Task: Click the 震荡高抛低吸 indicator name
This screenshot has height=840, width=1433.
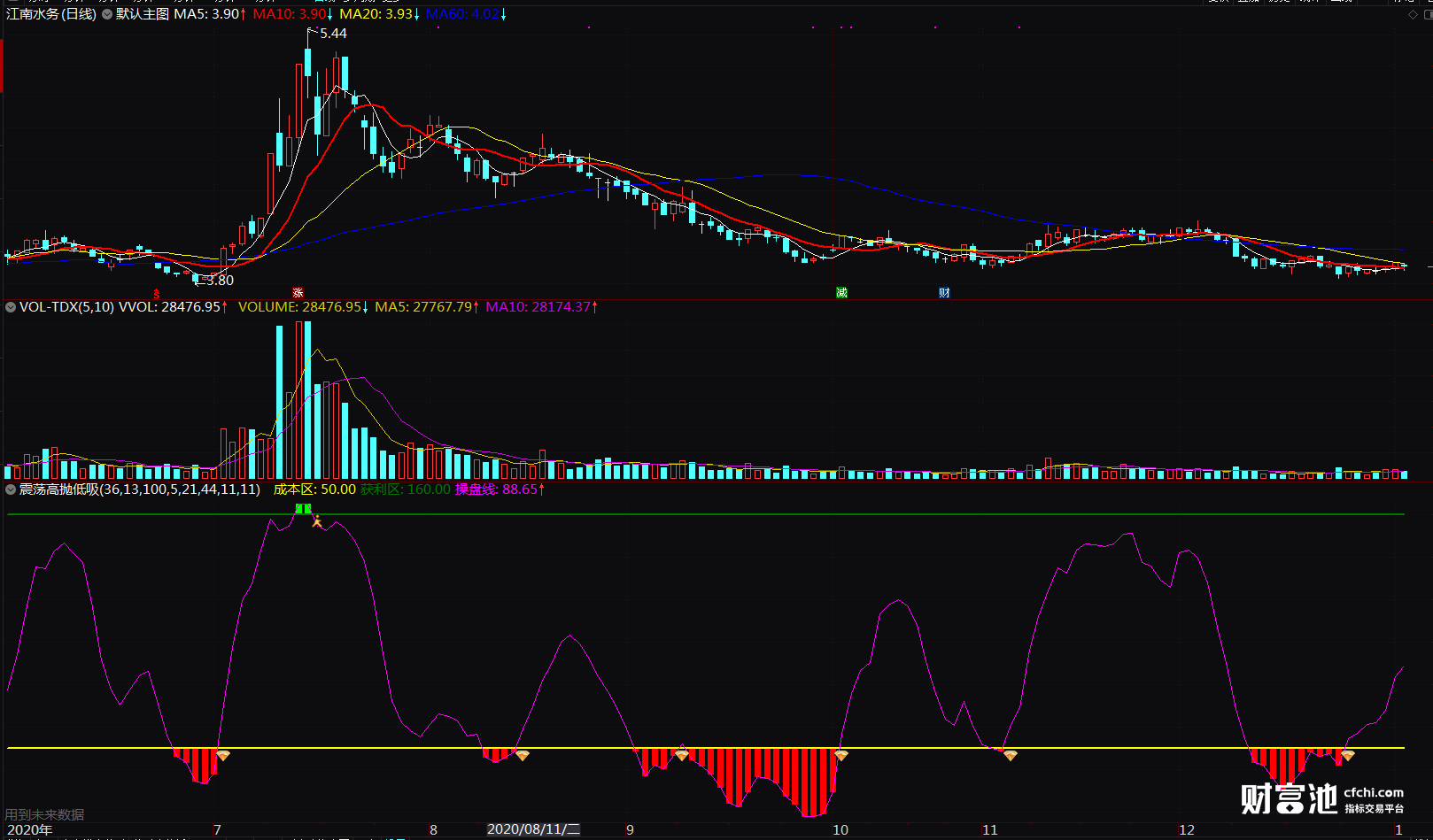Action: tap(139, 489)
